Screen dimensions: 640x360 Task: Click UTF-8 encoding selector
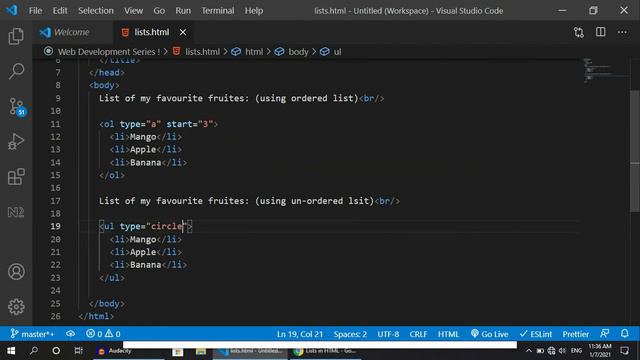(388, 334)
